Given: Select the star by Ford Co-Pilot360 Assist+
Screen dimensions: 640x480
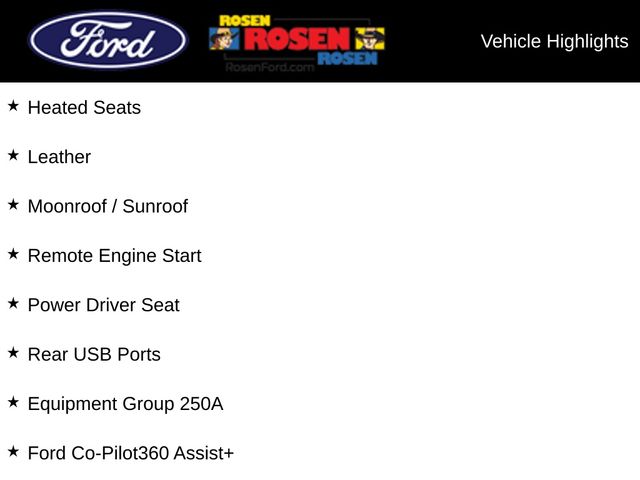Looking at the screenshot, I should coord(13,451).
